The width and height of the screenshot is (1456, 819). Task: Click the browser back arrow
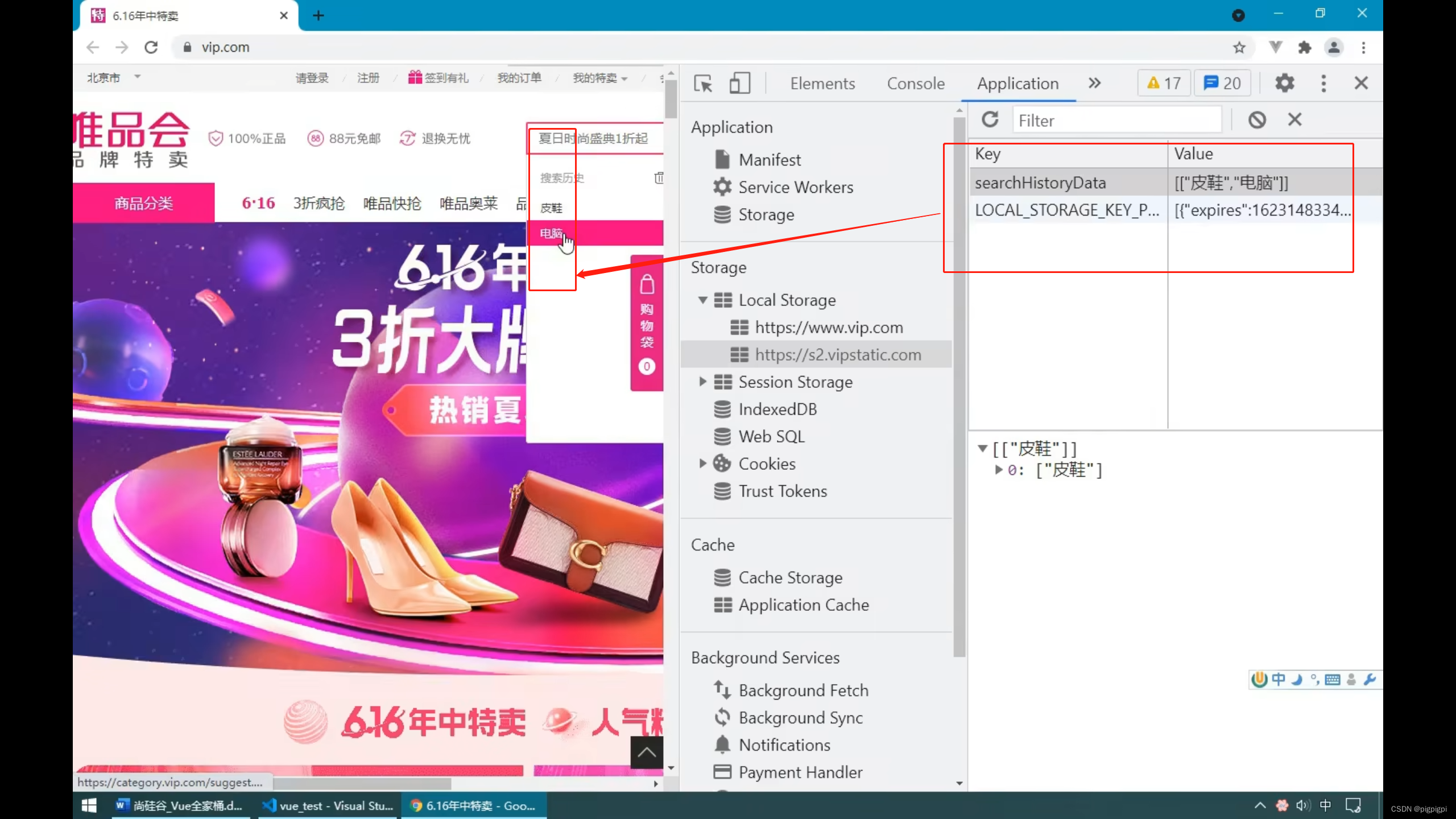point(93,47)
